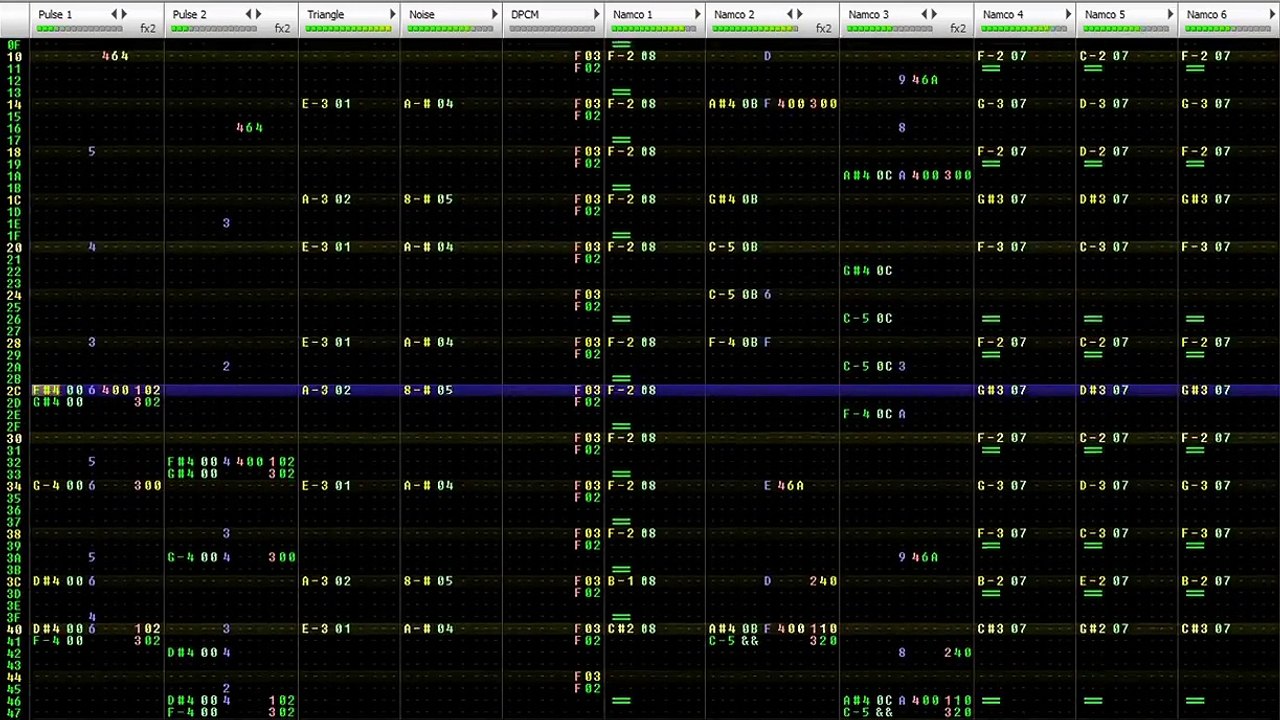
Task: Expand the Namco 5 effect columns
Action: point(1170,14)
